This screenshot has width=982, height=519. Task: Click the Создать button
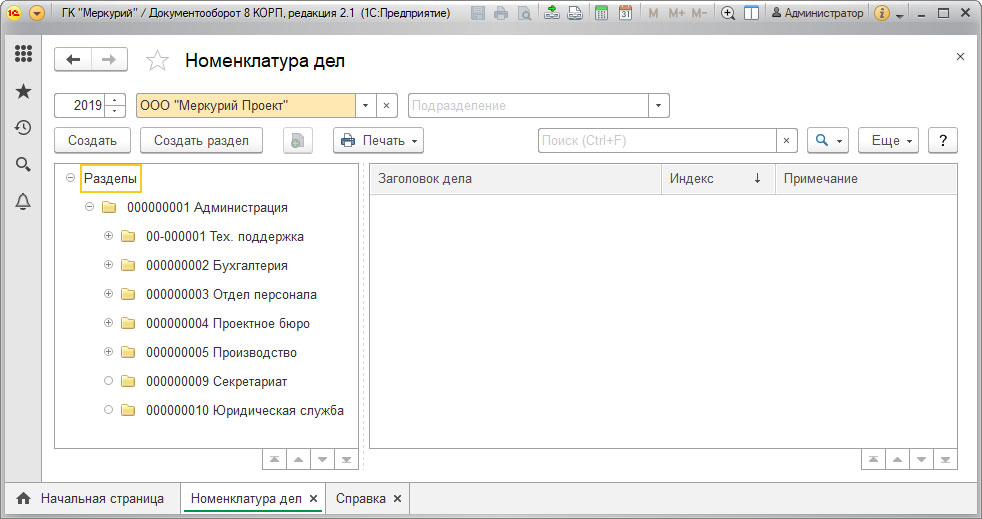point(92,140)
